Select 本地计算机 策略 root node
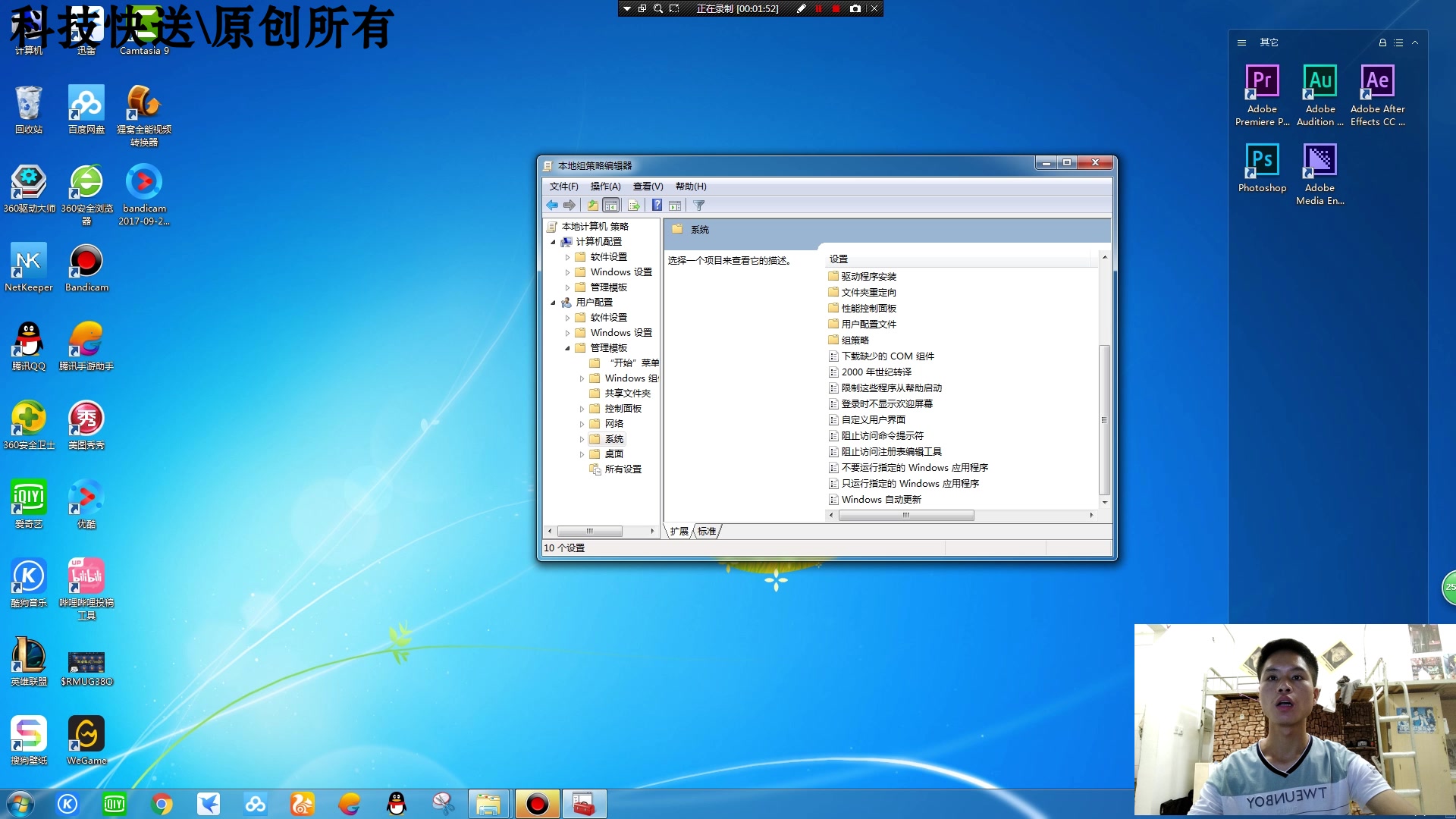This screenshot has width=1456, height=819. pos(595,227)
